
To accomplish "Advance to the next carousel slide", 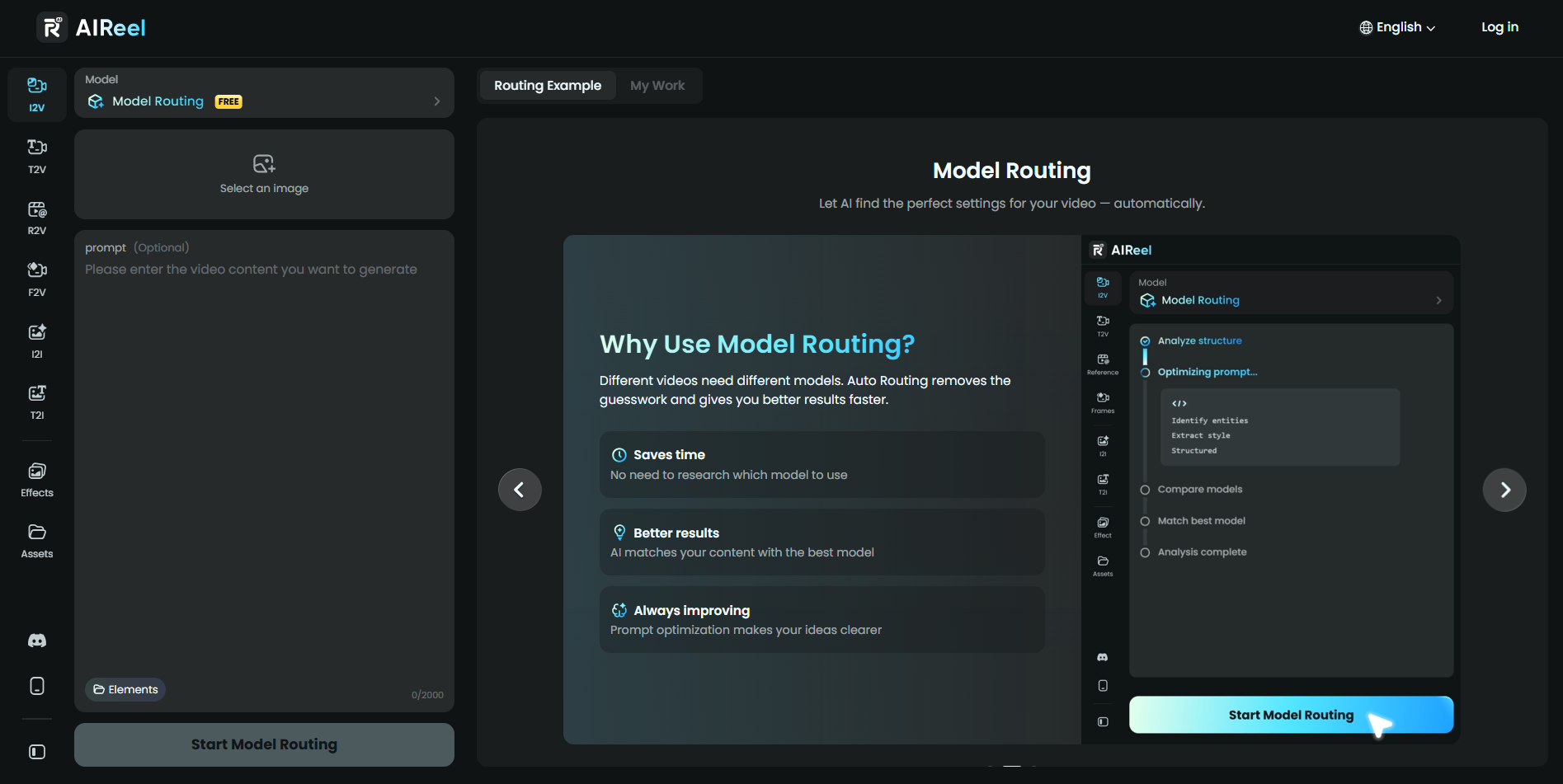I will (1504, 490).
